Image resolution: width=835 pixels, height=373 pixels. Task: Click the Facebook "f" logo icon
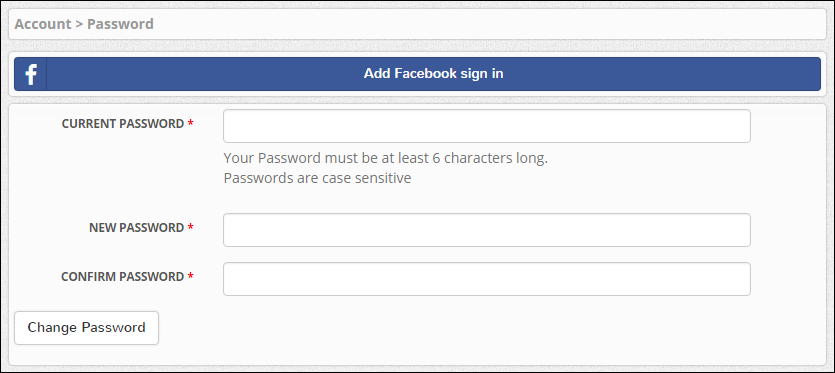coord(31,74)
